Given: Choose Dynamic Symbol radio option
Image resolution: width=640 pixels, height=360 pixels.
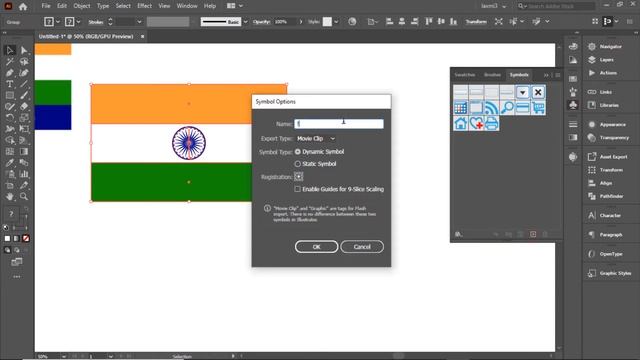Looking at the screenshot, I should pos(298,152).
